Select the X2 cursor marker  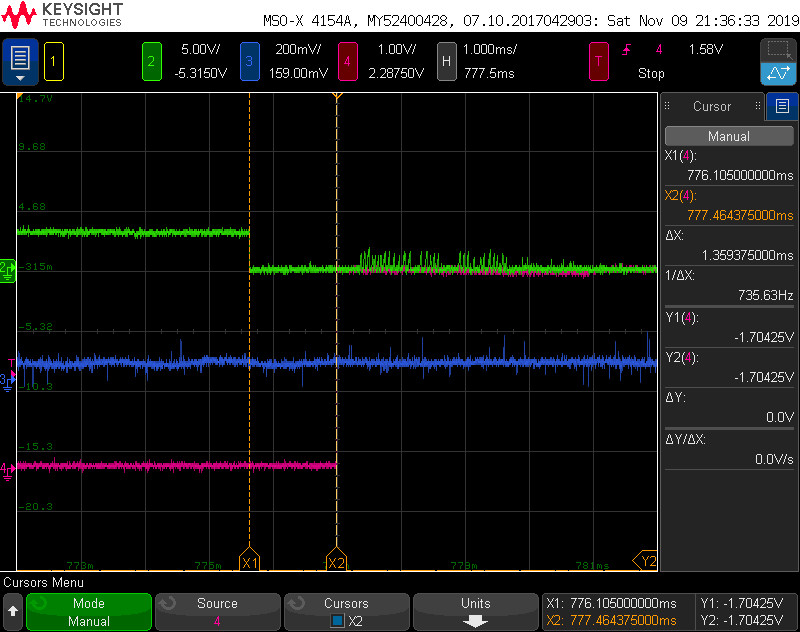pos(336,562)
